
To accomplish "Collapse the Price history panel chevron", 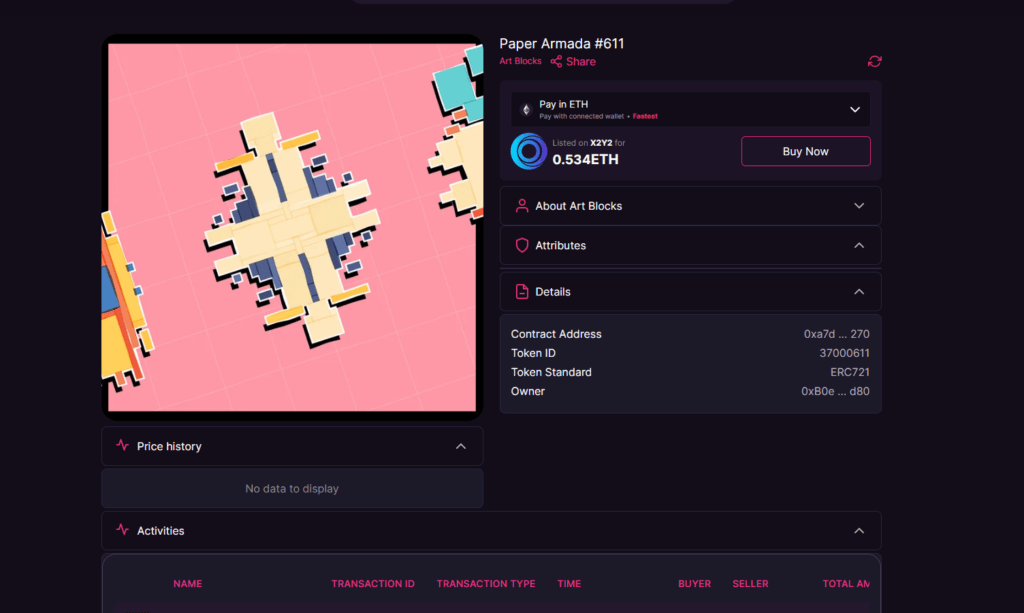I will click(x=460, y=446).
